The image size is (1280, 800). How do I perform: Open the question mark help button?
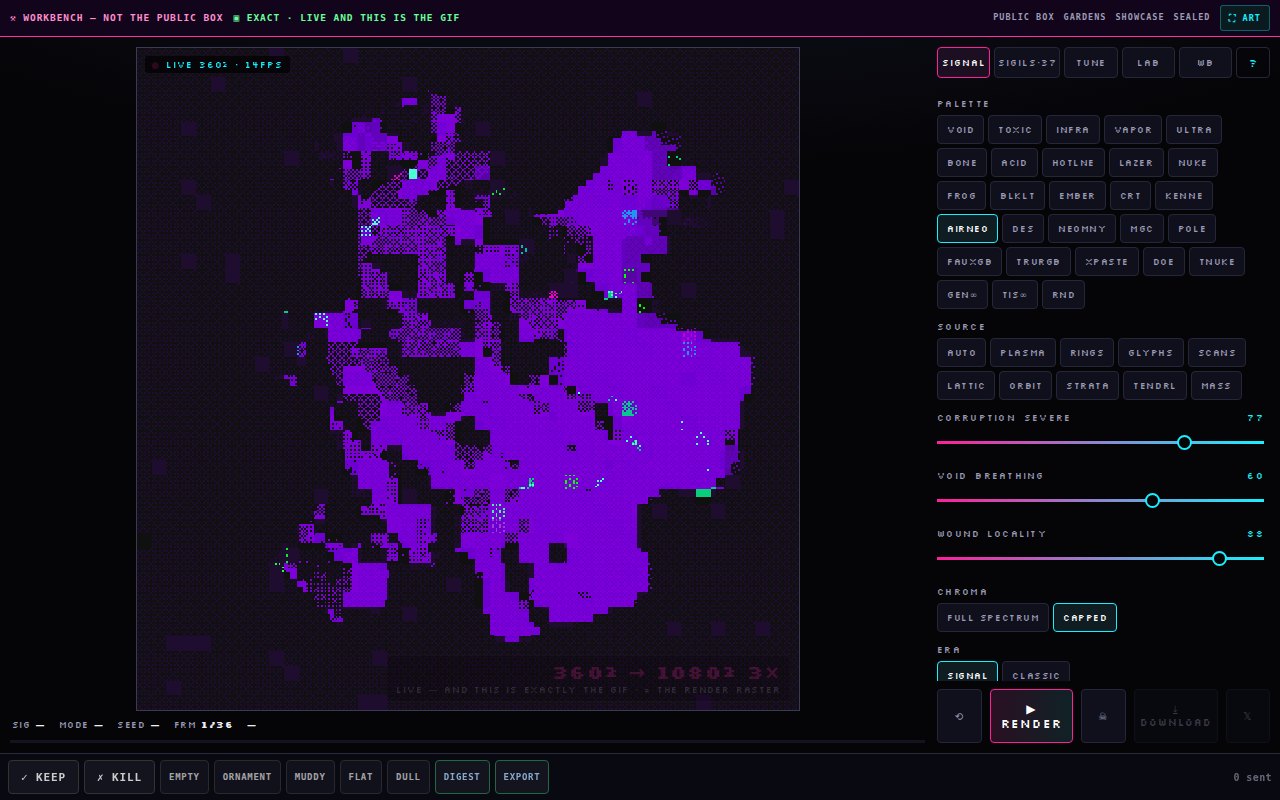pyautogui.click(x=1253, y=62)
